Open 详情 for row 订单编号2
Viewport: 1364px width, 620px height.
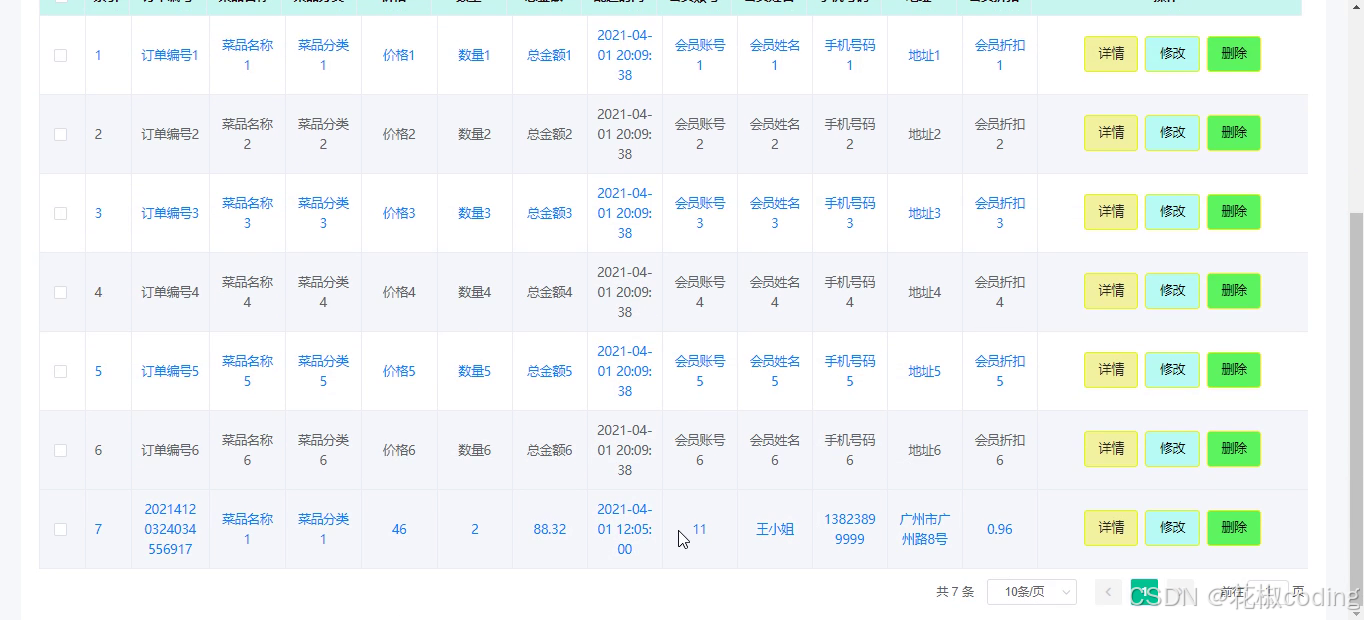(x=1111, y=133)
